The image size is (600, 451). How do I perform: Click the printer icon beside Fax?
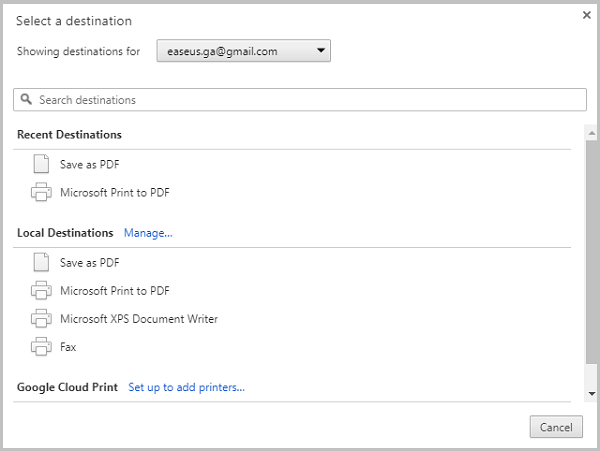pos(41,347)
